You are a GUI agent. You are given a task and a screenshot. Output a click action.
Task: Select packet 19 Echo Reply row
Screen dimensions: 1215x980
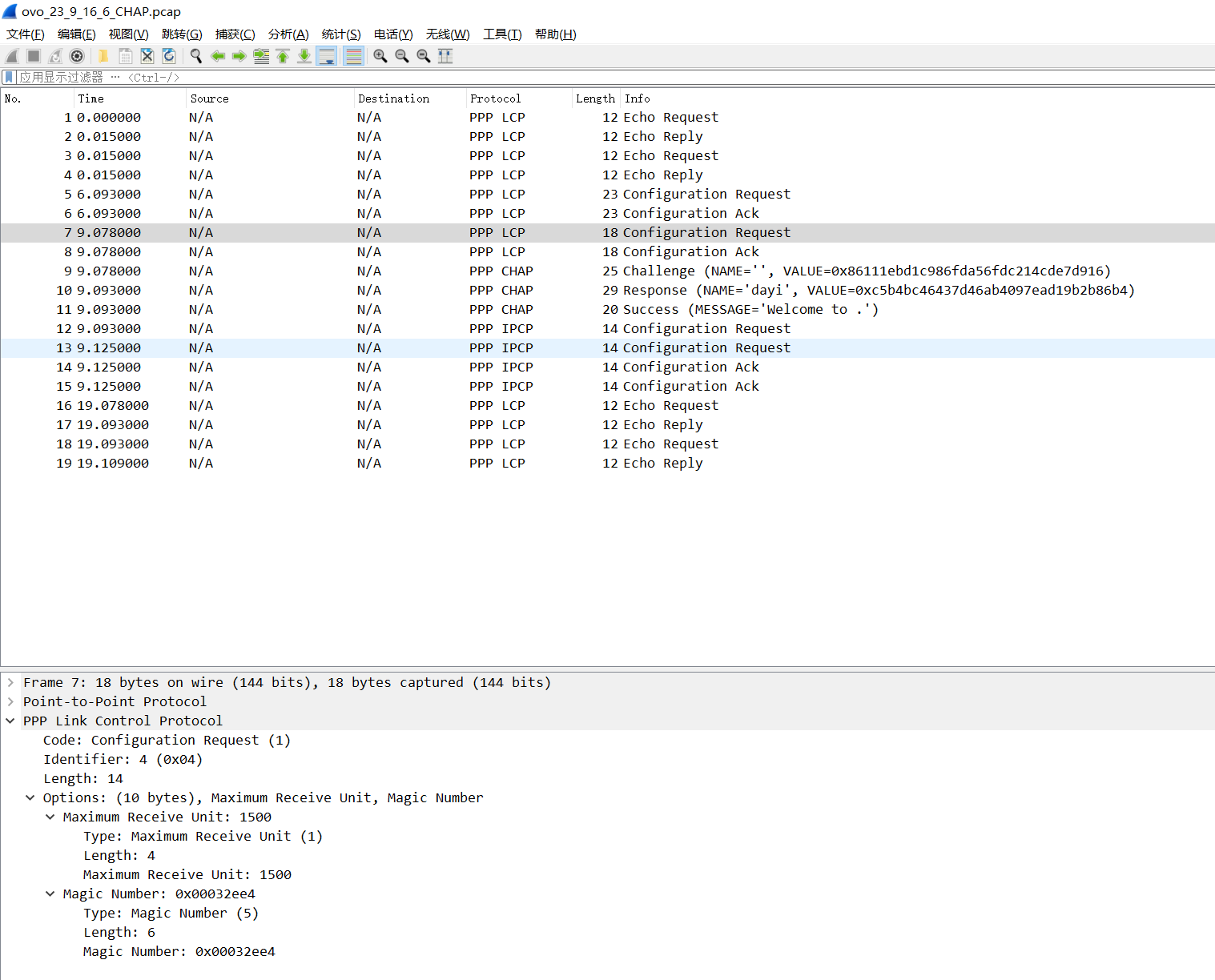607,463
